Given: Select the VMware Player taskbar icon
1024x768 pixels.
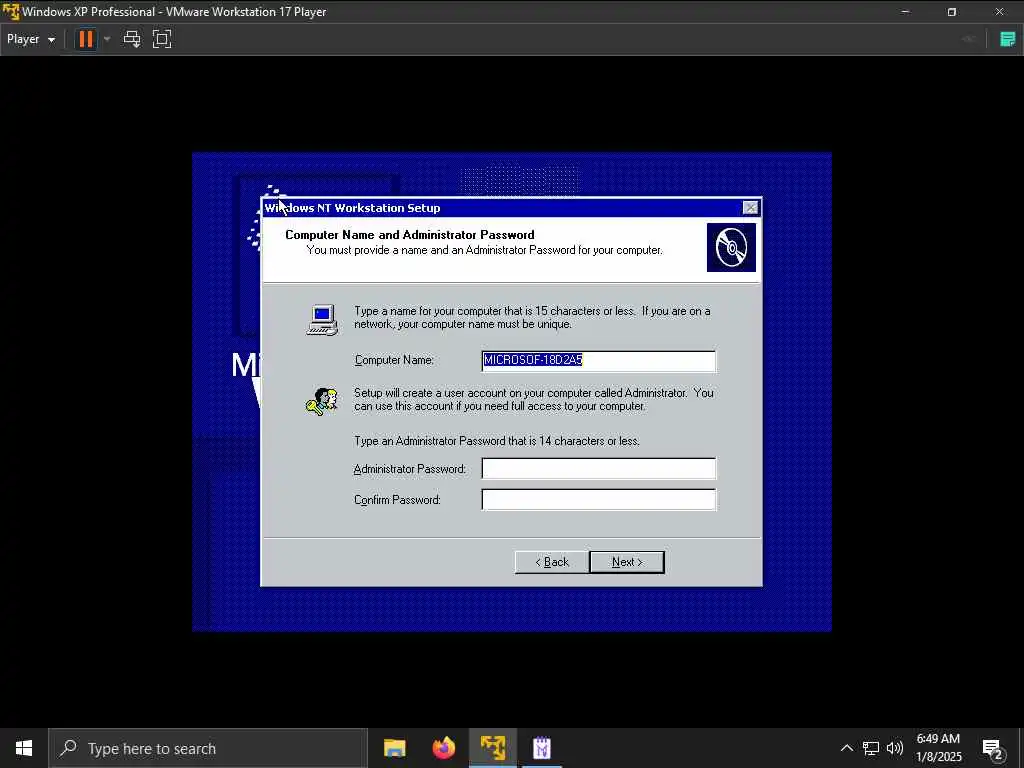Looking at the screenshot, I should click(493, 748).
